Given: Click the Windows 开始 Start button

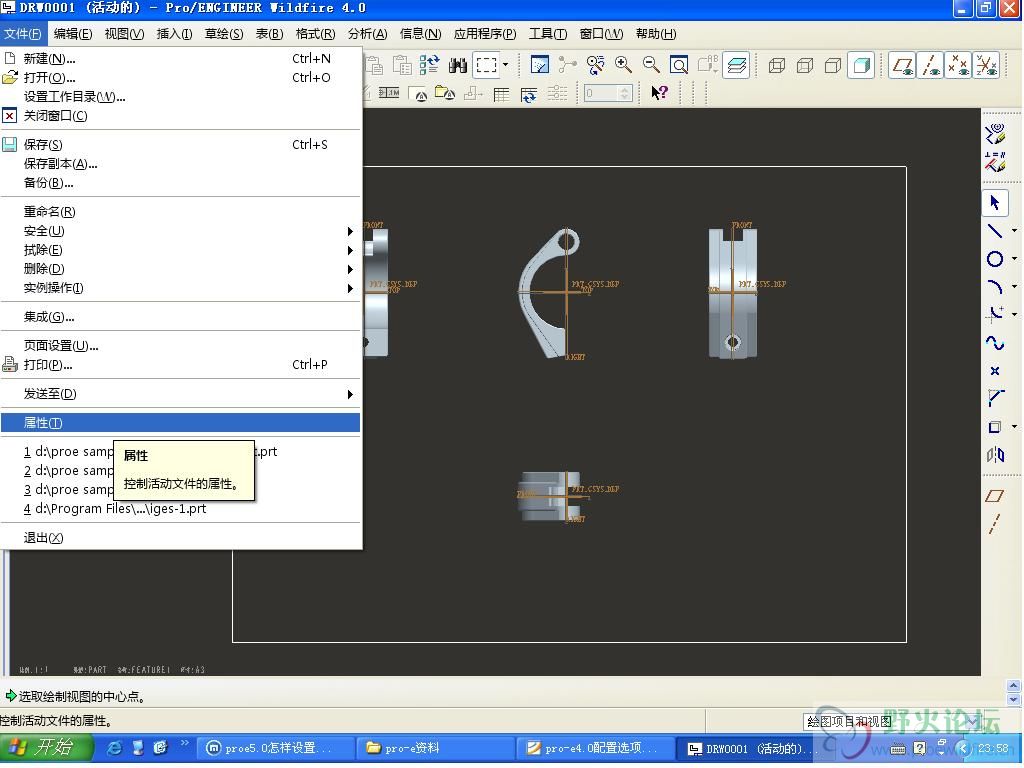Looking at the screenshot, I should [x=47, y=747].
